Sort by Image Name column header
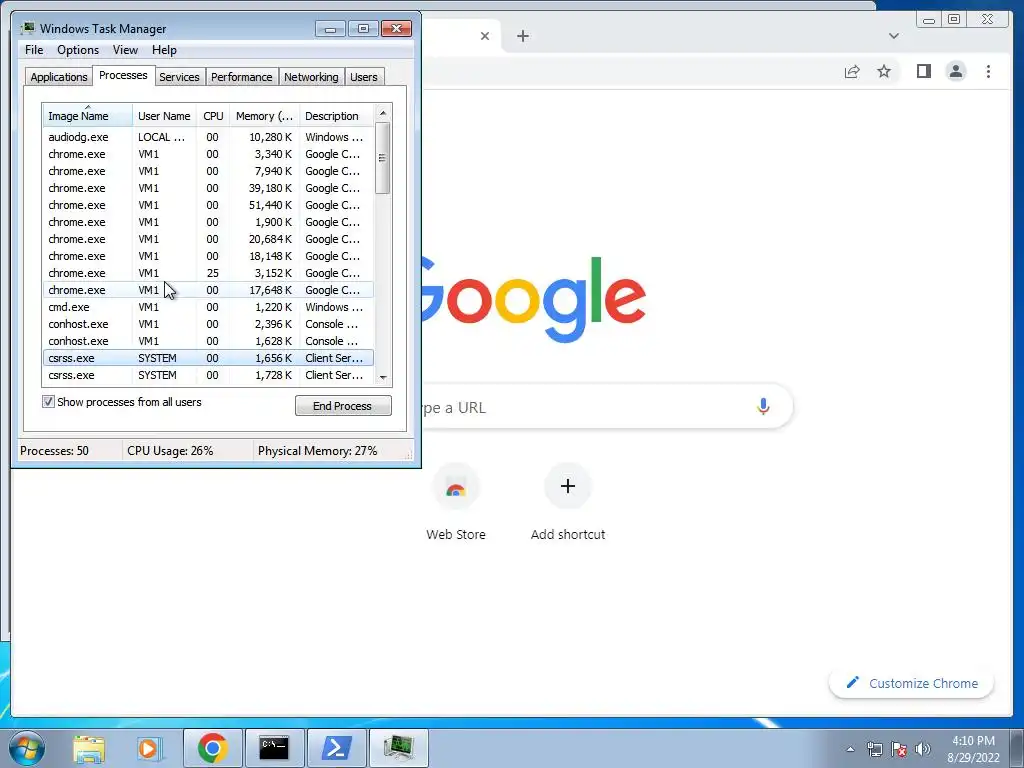The width and height of the screenshot is (1024, 768). (x=88, y=116)
